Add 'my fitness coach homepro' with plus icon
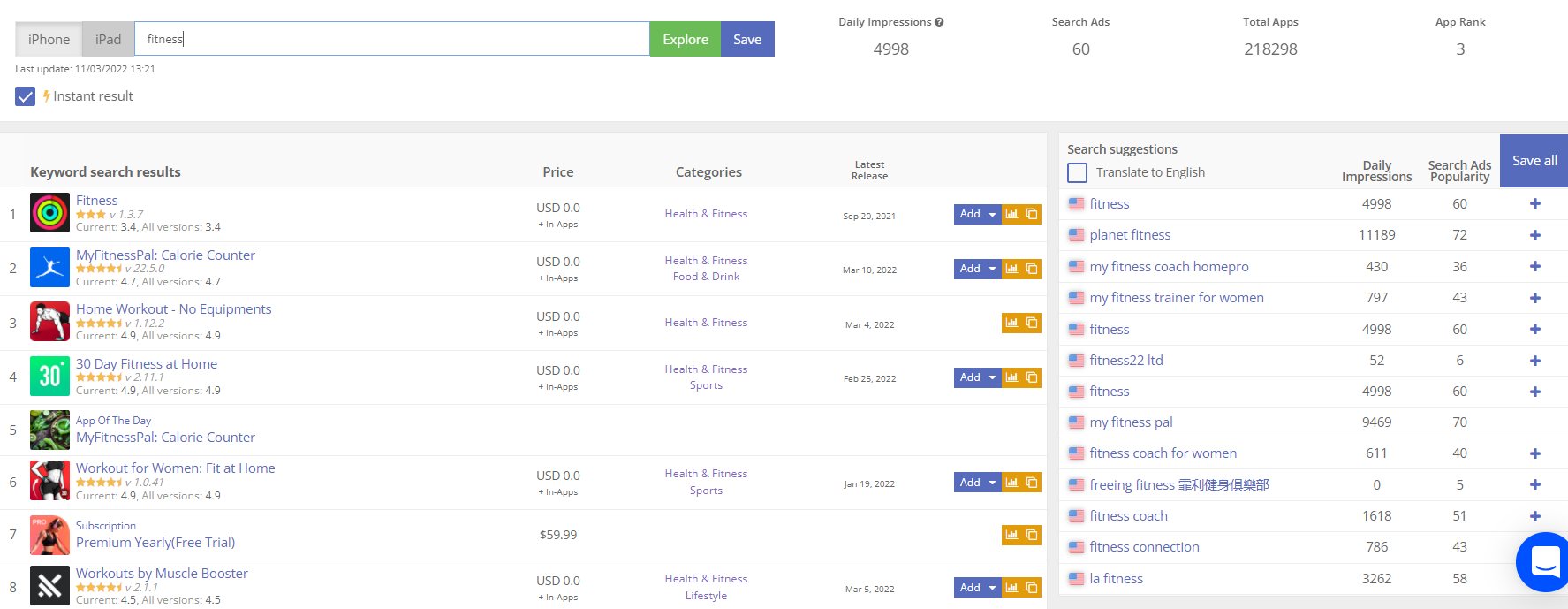Screen dimensions: 1568x609 coord(1535,266)
